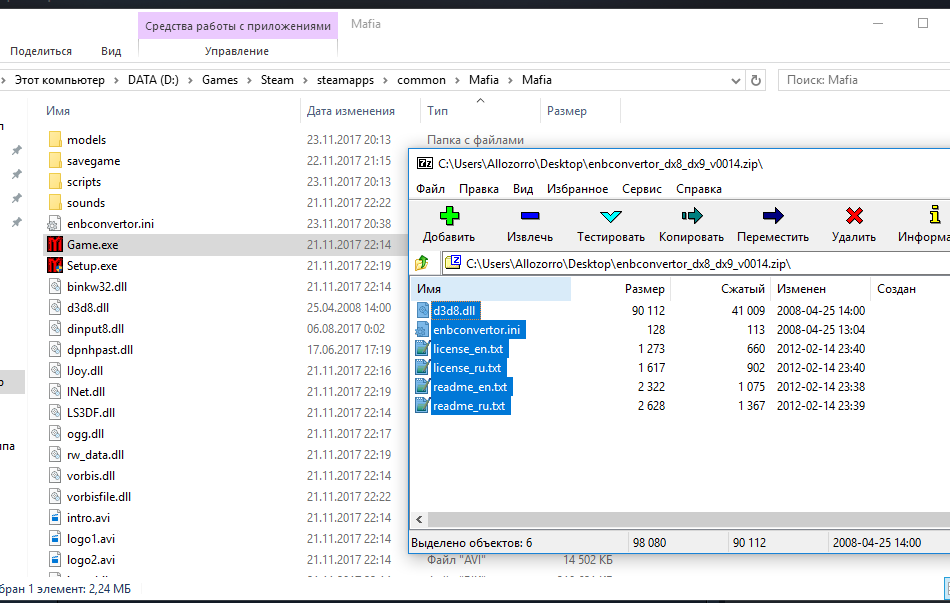Click the 7-Zip Extract (Извлечь) icon
Viewport: 950px width, 603px height.
[x=530, y=216]
